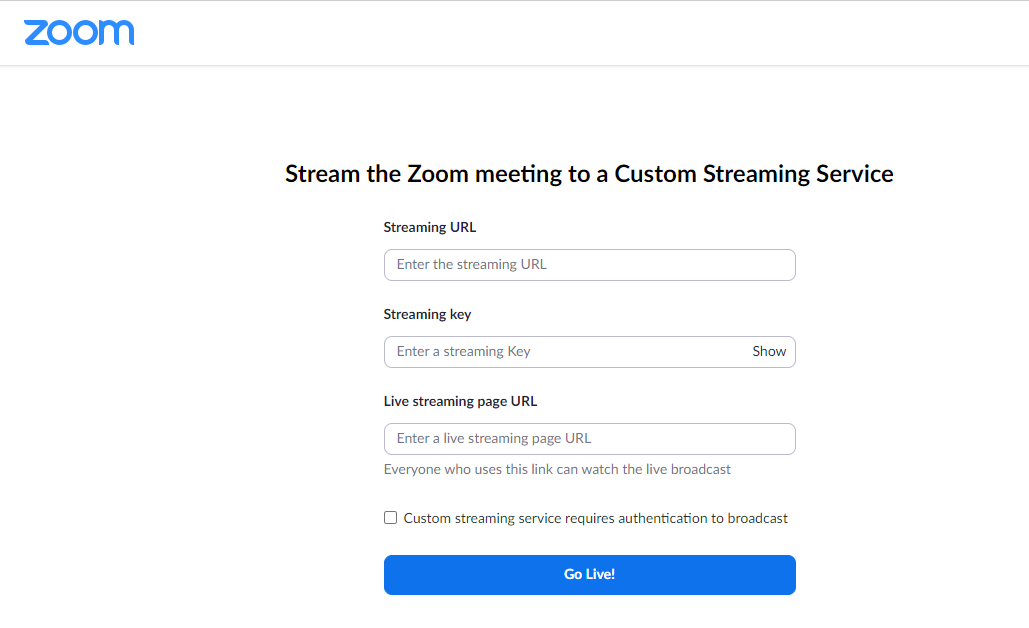Click the Zoom logo in the header
This screenshot has width=1029, height=628.
(79, 32)
